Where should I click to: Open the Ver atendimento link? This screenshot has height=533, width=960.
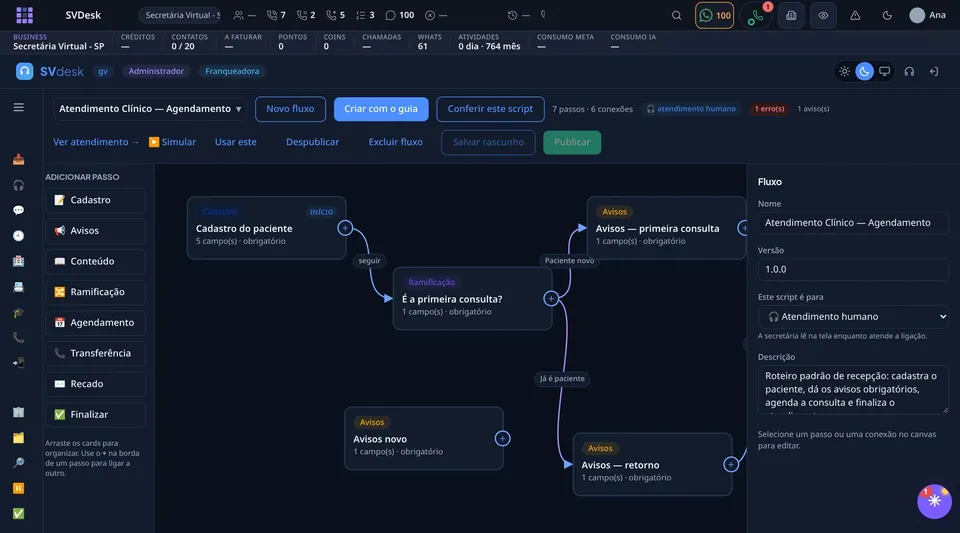[96, 142]
